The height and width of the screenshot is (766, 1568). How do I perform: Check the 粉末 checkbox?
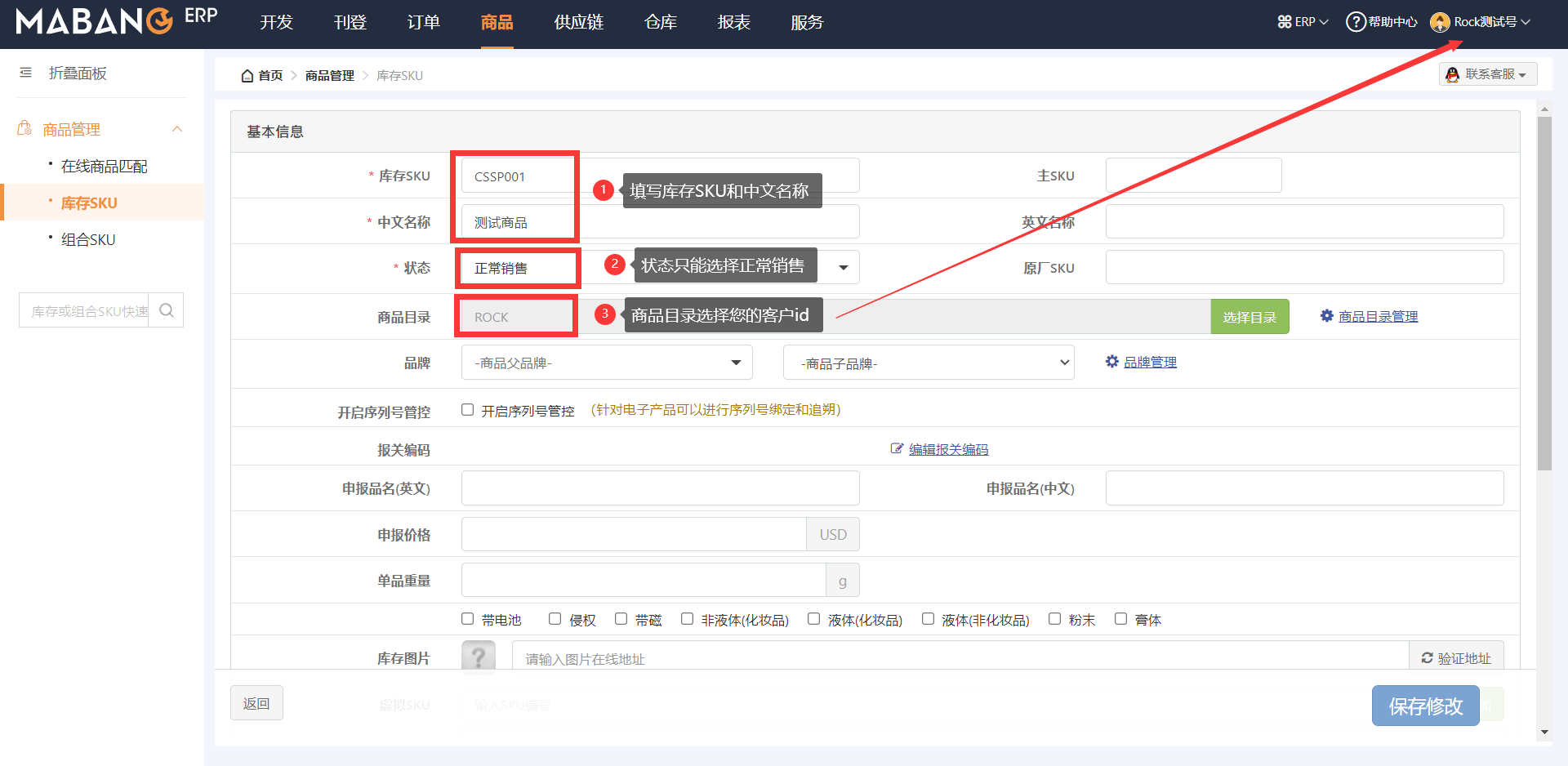1054,619
